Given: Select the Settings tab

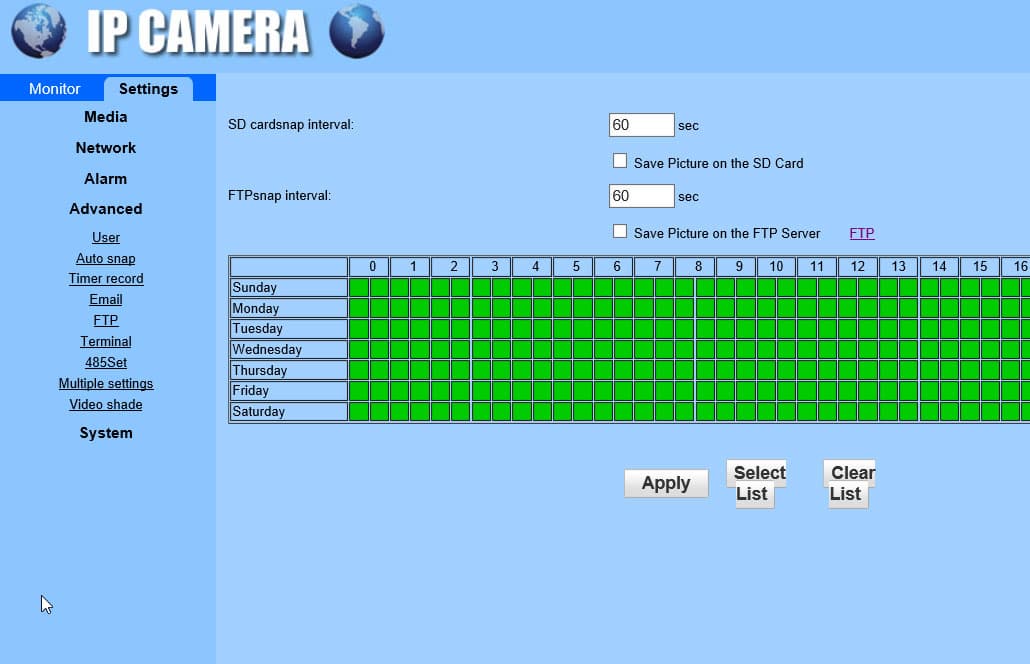Looking at the screenshot, I should 148,89.
